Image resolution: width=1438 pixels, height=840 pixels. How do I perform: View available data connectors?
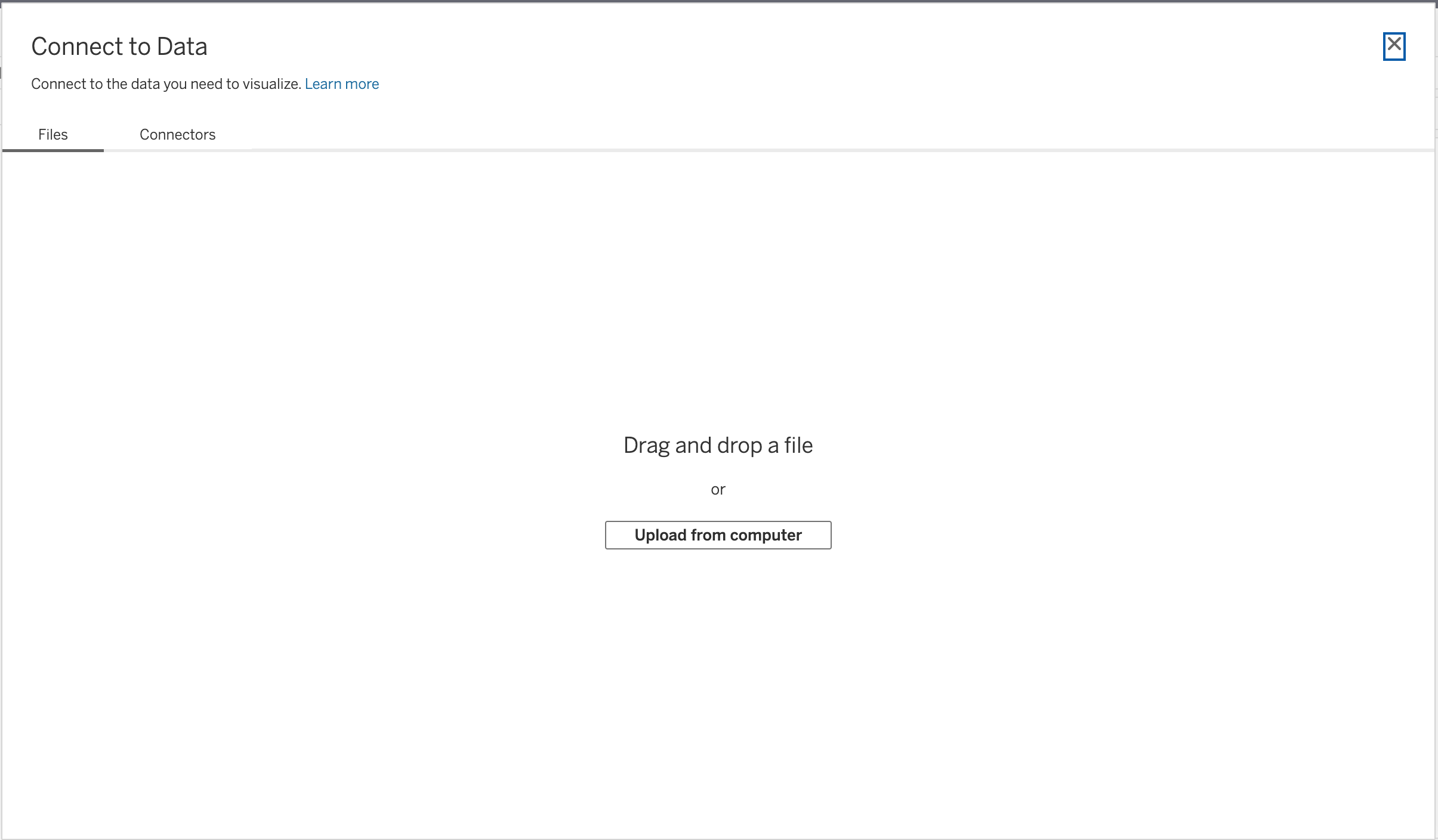point(177,134)
